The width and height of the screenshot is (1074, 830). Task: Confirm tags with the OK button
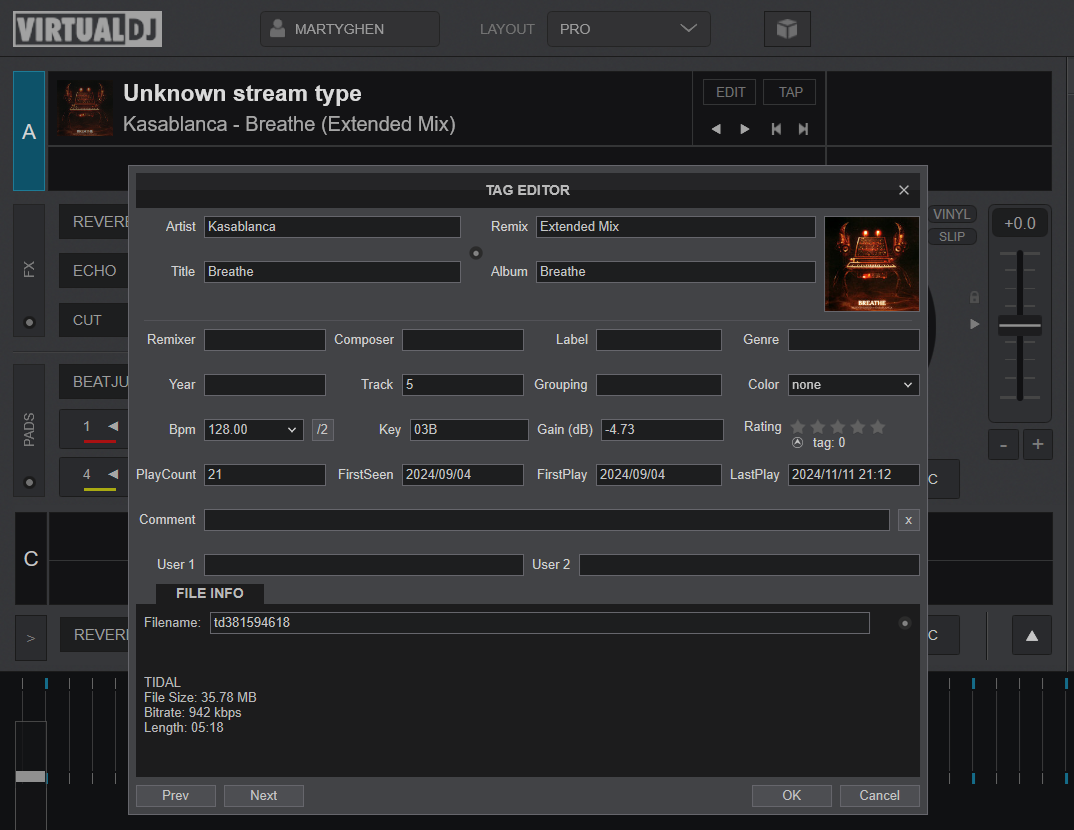[791, 796]
